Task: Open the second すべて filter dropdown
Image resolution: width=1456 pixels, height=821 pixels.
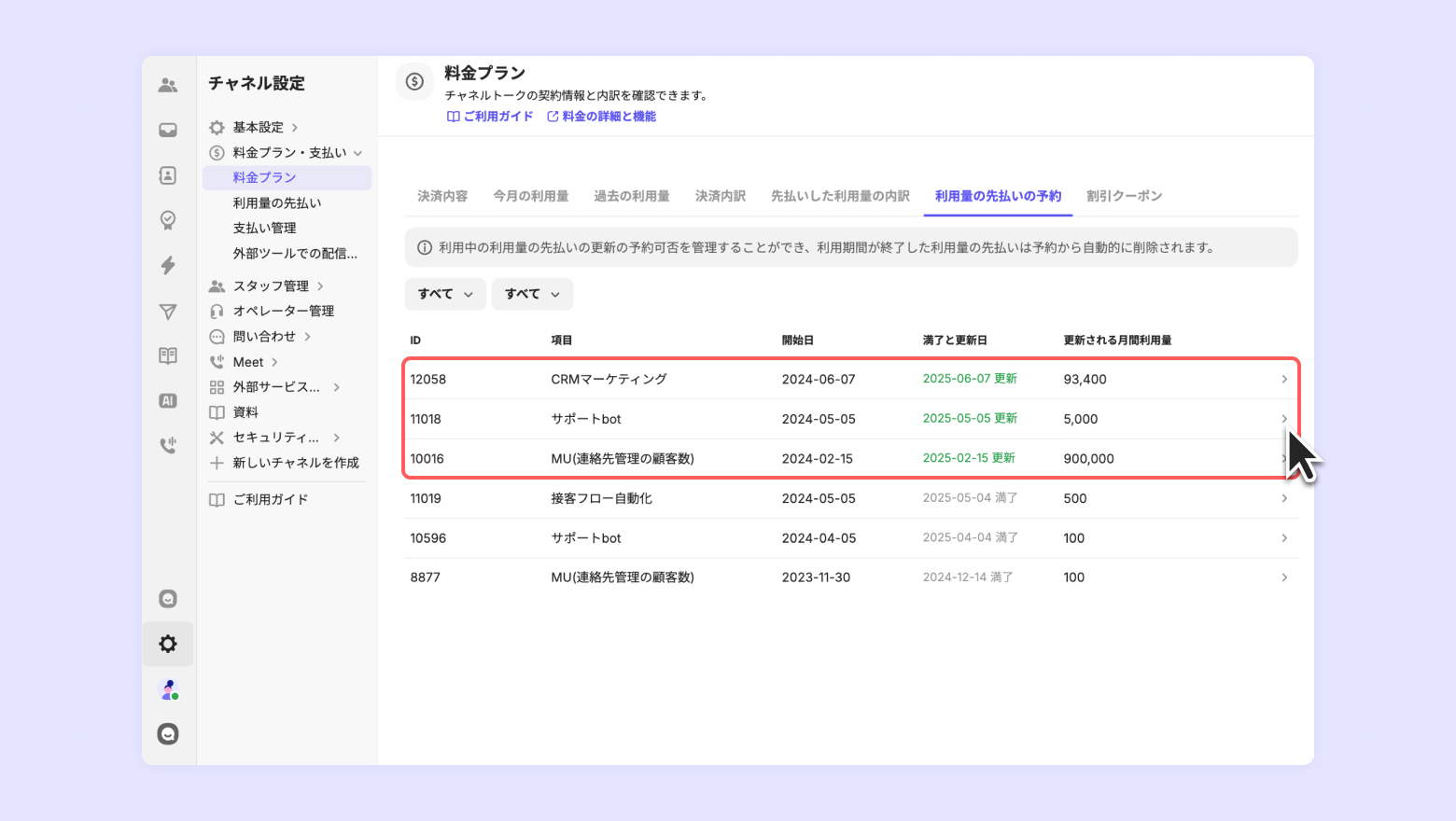Action: coord(532,294)
